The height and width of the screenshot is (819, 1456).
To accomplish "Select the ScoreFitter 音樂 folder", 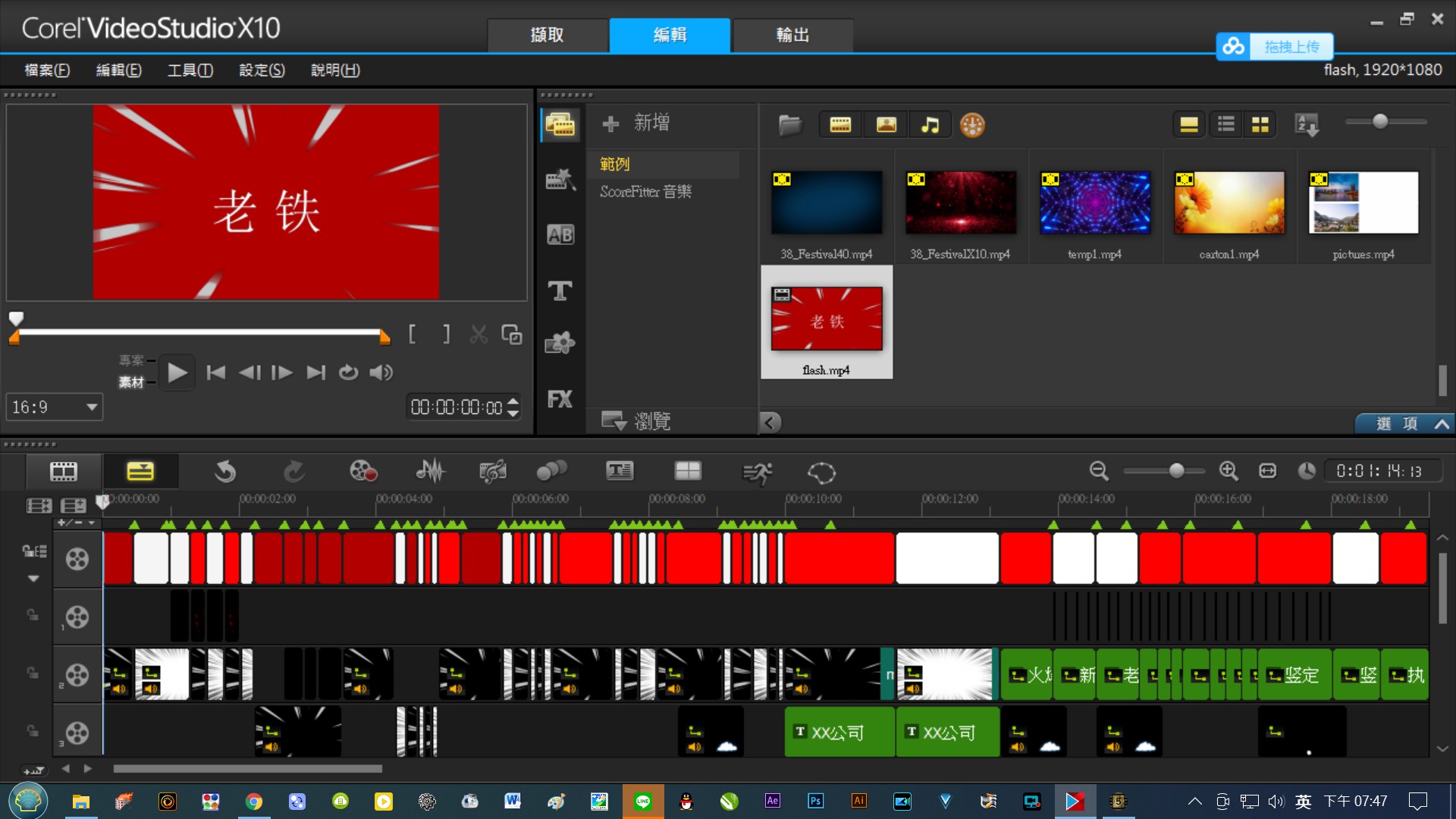I will pos(645,192).
